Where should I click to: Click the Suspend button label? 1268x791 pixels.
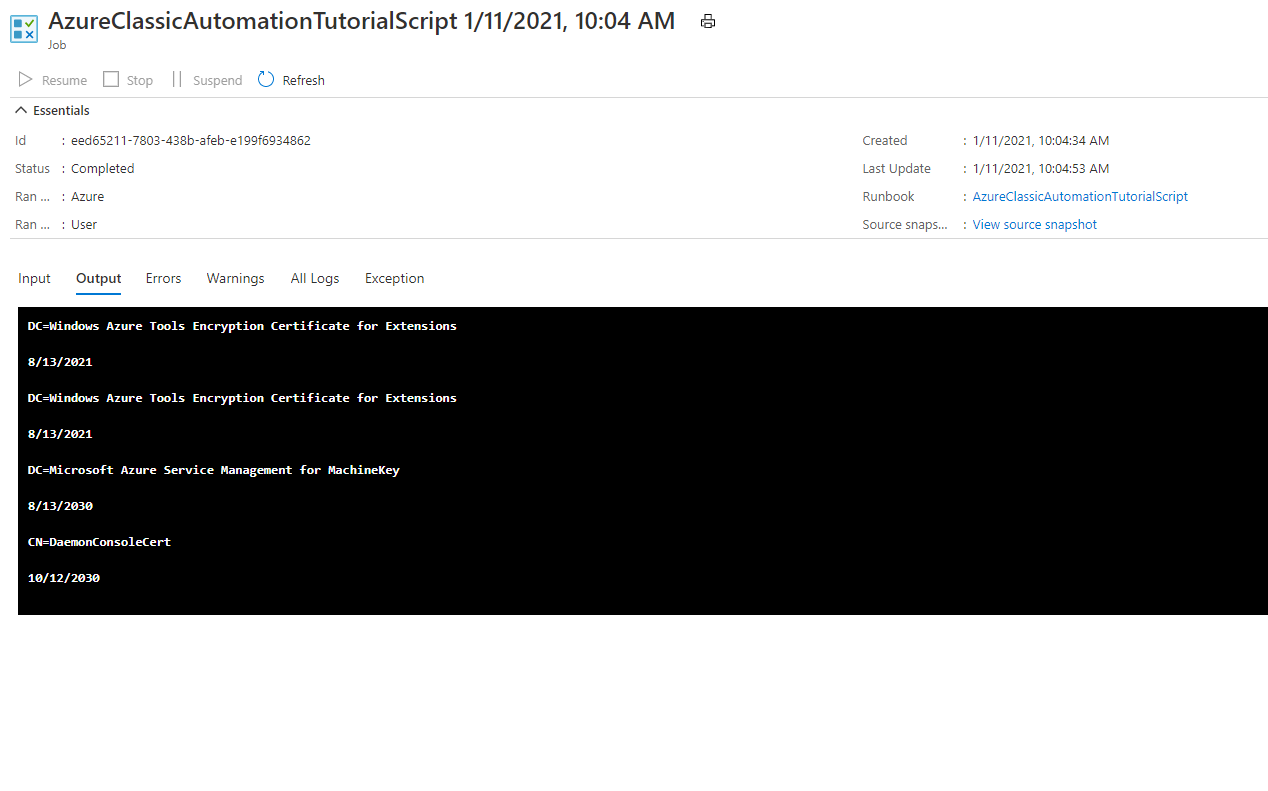pyautogui.click(x=217, y=80)
